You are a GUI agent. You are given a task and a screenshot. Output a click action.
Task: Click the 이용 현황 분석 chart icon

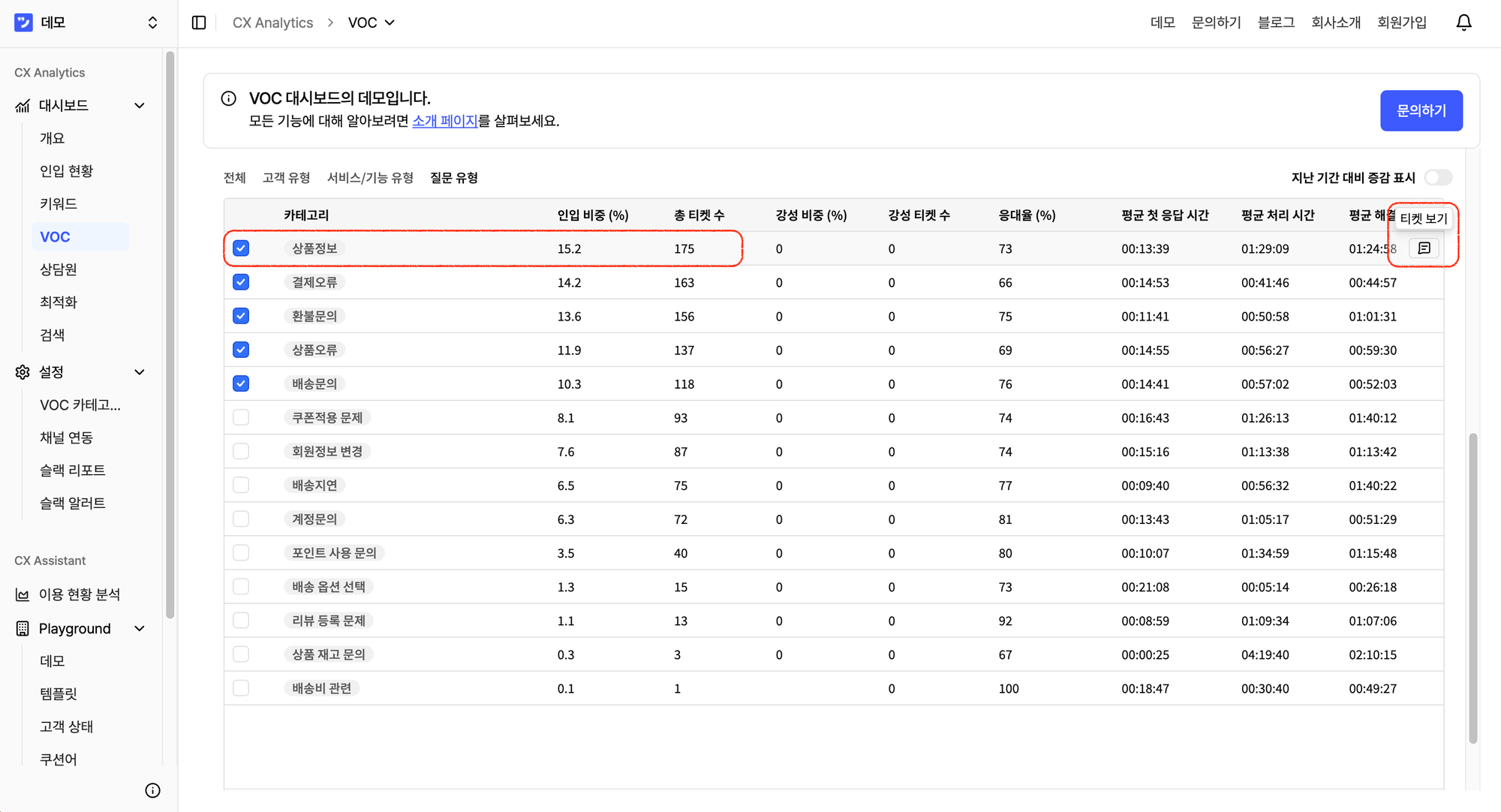click(x=22, y=594)
